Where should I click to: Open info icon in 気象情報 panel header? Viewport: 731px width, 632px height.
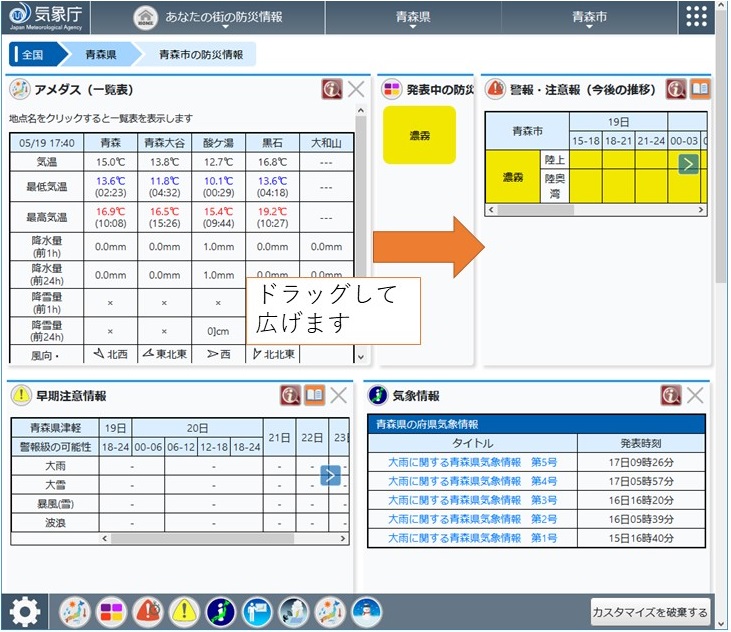[671, 396]
